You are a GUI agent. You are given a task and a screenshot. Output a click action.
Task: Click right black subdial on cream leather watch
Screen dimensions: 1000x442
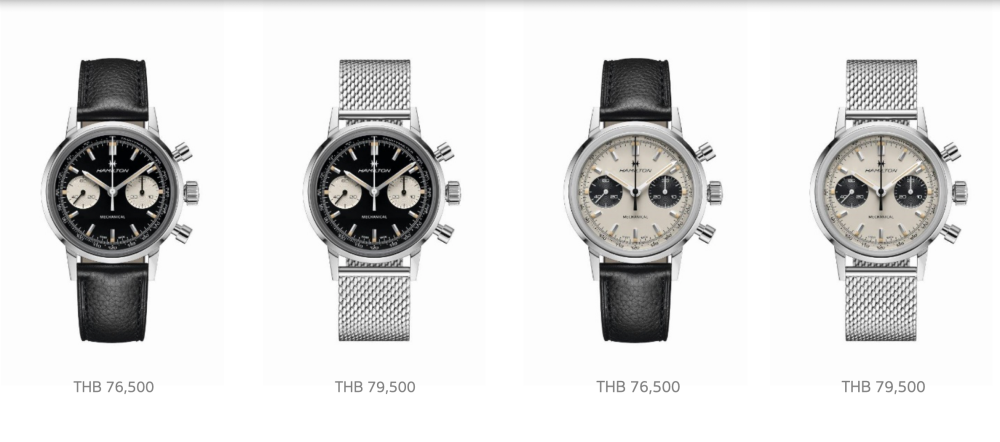(x=665, y=192)
